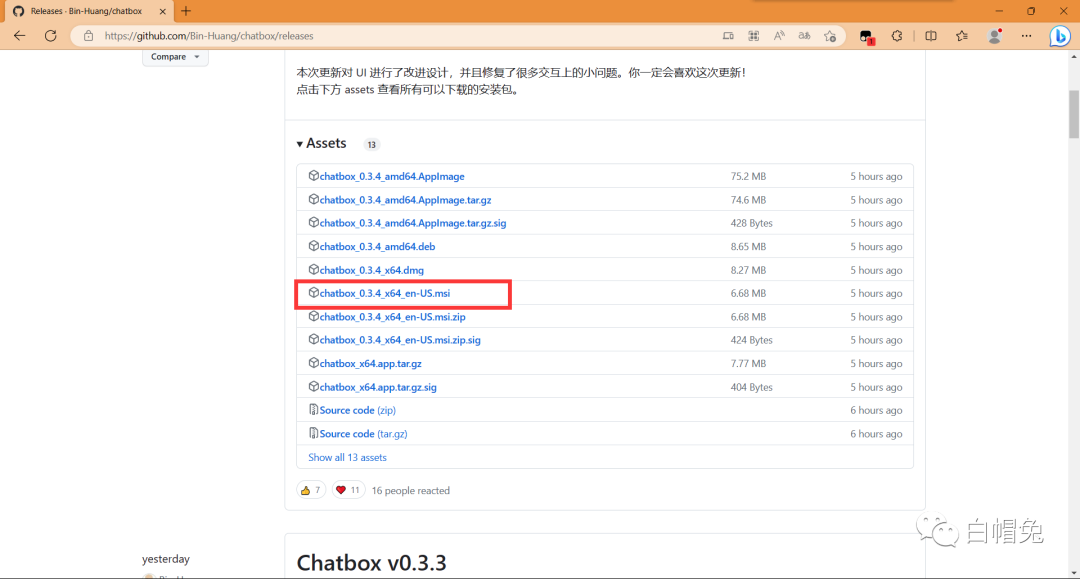Screen dimensions: 1080x579
Task: Click the Chatbox v0.3.3 release heading
Action: [371, 562]
